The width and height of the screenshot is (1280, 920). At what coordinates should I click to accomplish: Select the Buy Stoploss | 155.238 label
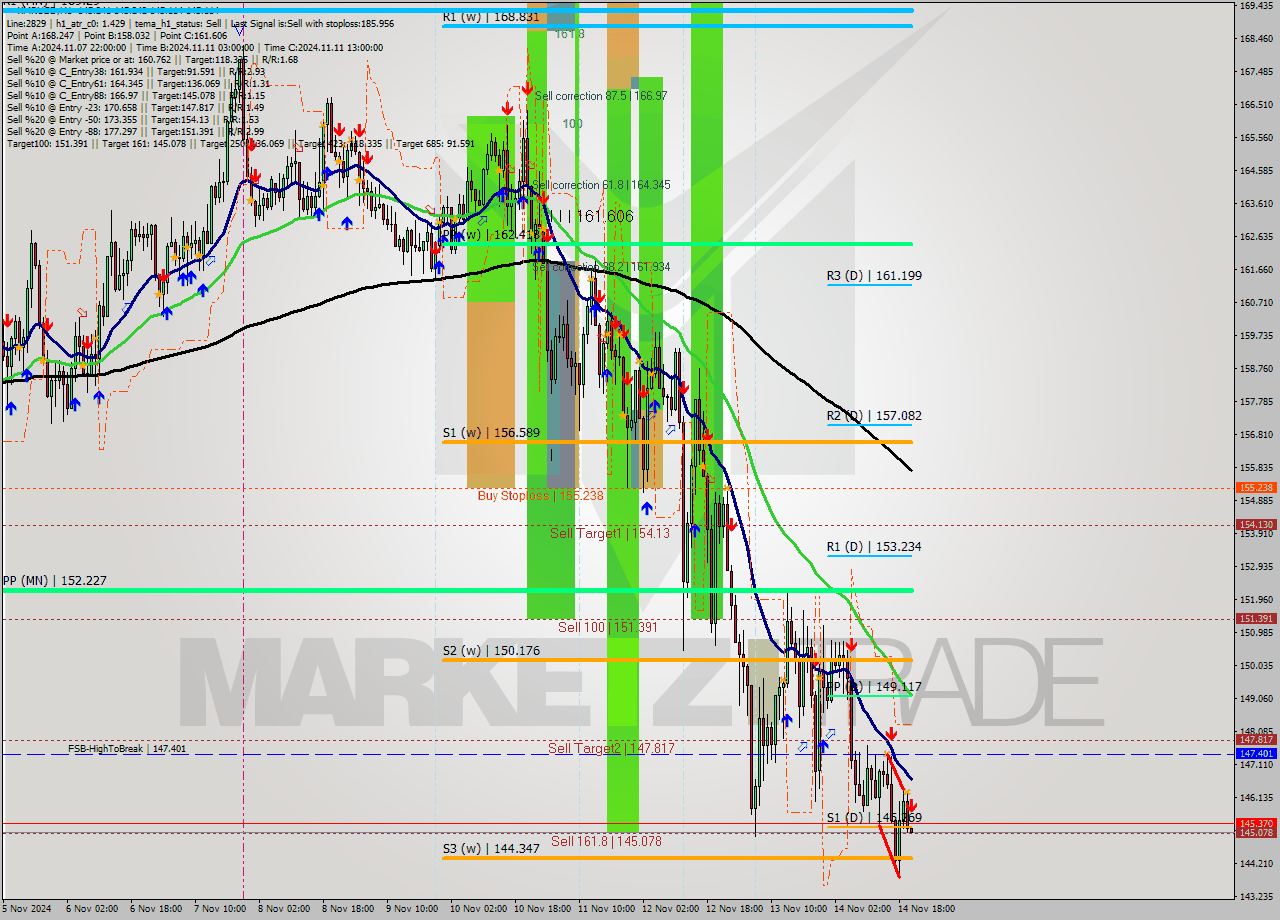coord(540,495)
